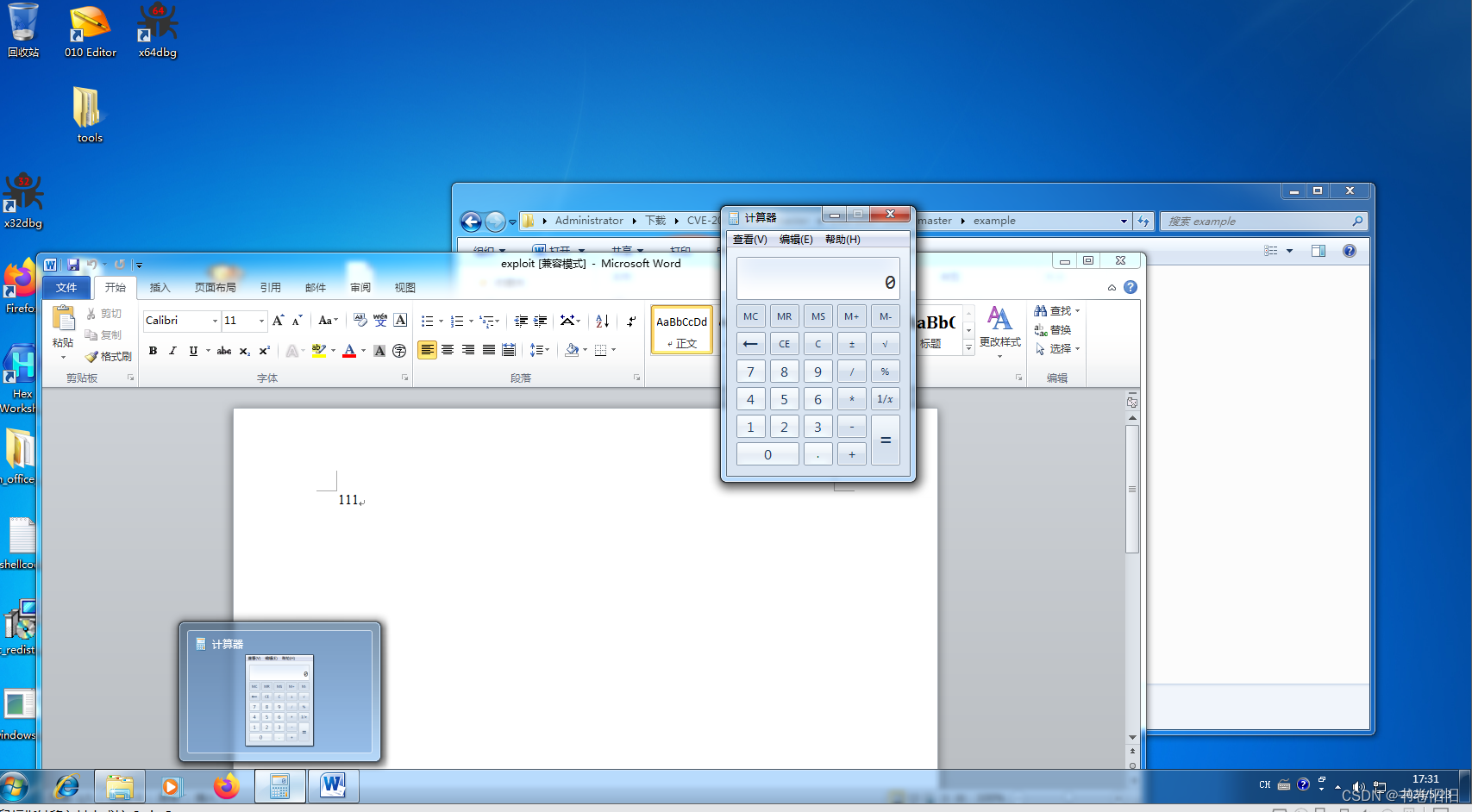The width and height of the screenshot is (1472, 812).
Task: Click the phonetic guide wén icon
Action: coord(380,321)
